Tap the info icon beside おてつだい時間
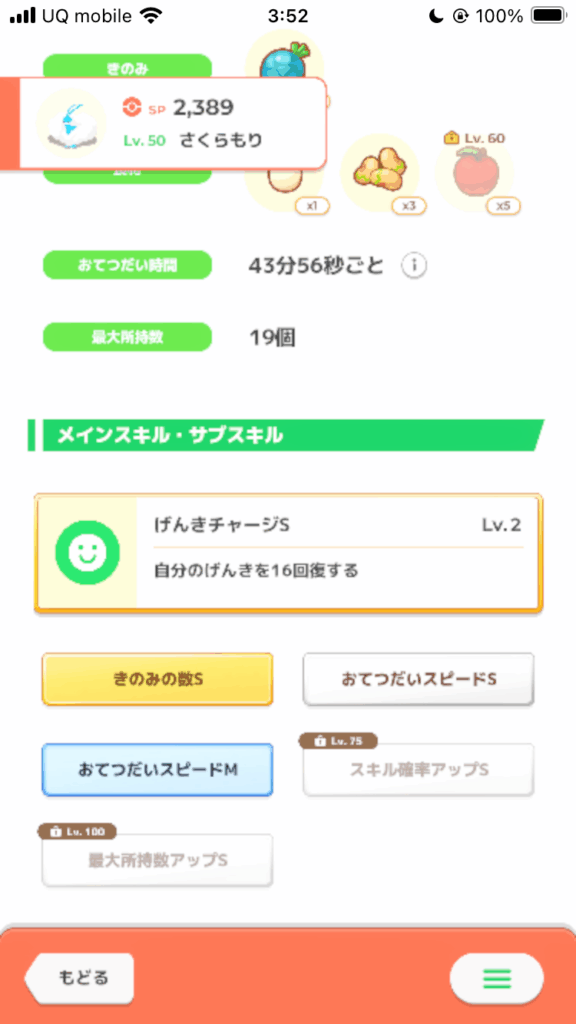This screenshot has width=576, height=1024. tap(414, 266)
